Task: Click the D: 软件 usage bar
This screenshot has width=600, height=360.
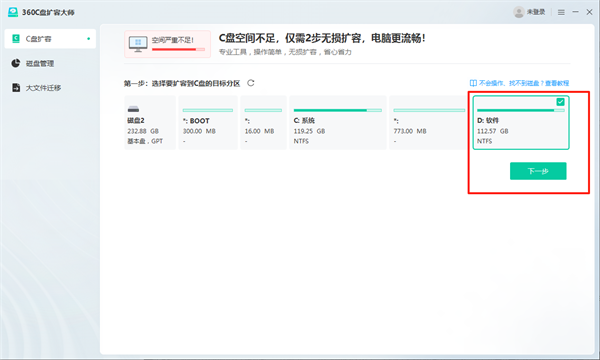Action: (x=520, y=110)
